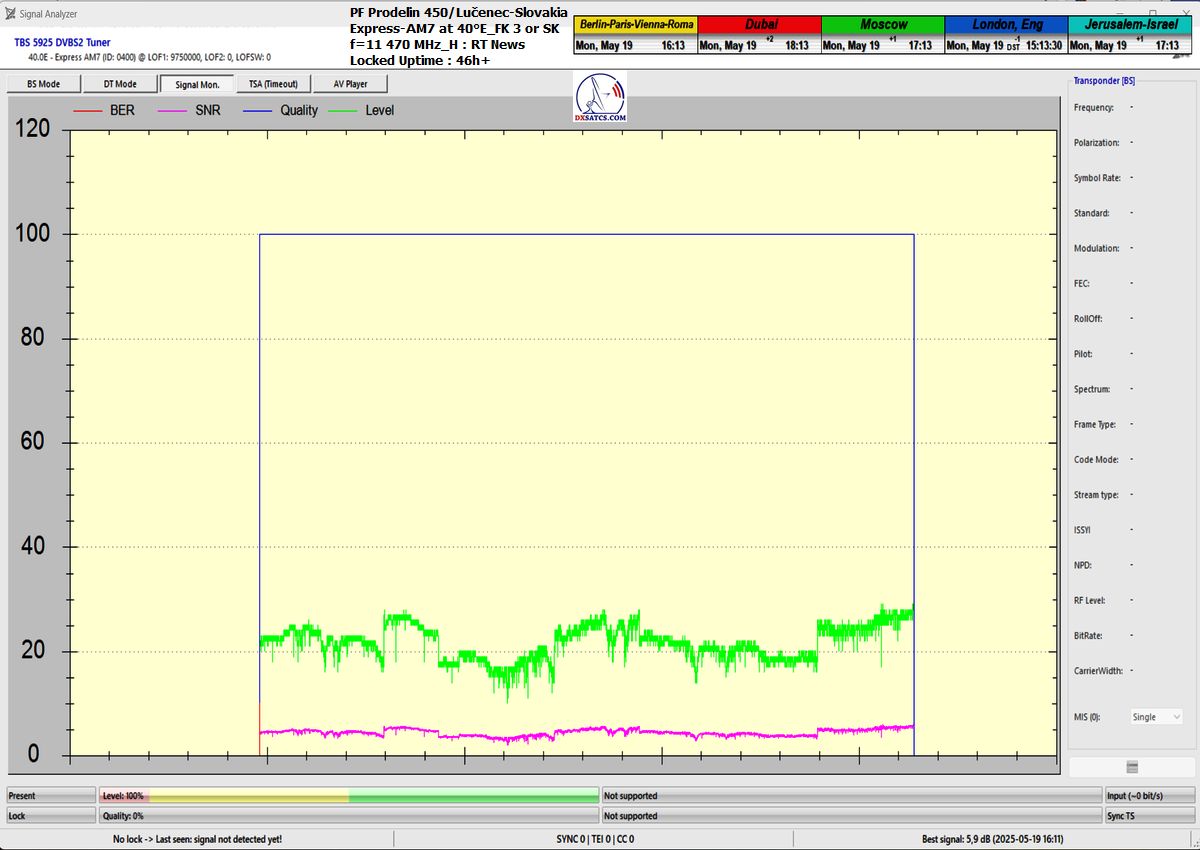Click the Present status button
Screen dimensions: 1200x850
click(51, 796)
